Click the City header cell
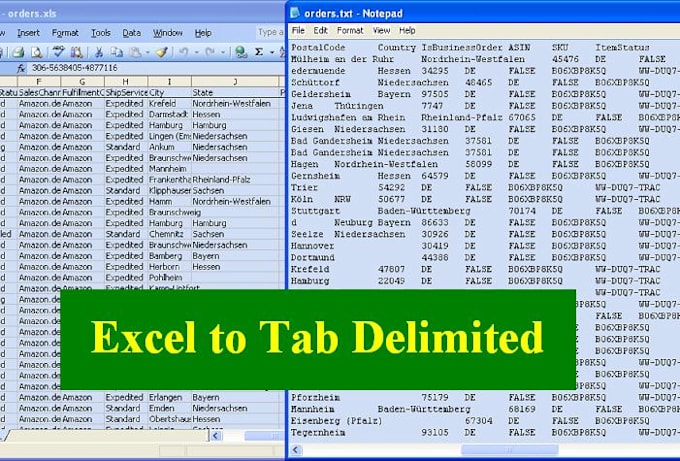Viewport: 680px width, 461px height. coord(170,92)
